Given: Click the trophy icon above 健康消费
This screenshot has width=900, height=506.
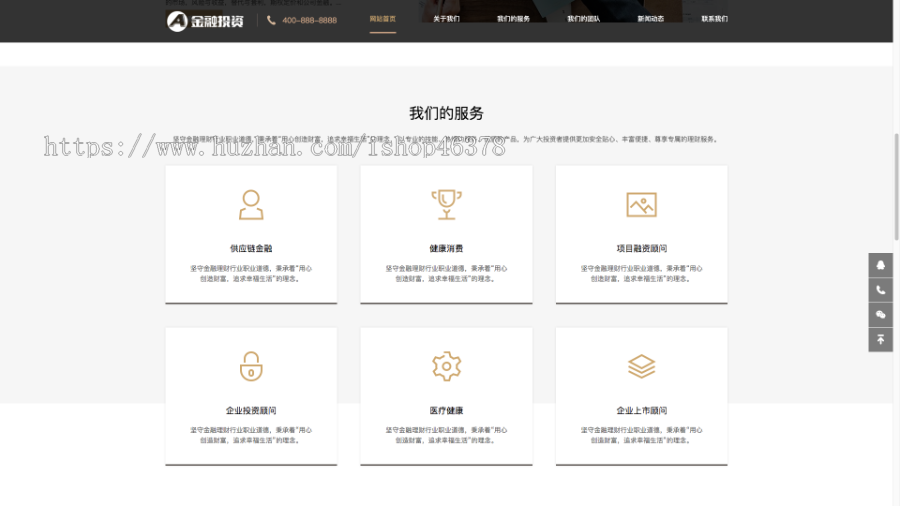Looking at the screenshot, I should click(x=447, y=205).
